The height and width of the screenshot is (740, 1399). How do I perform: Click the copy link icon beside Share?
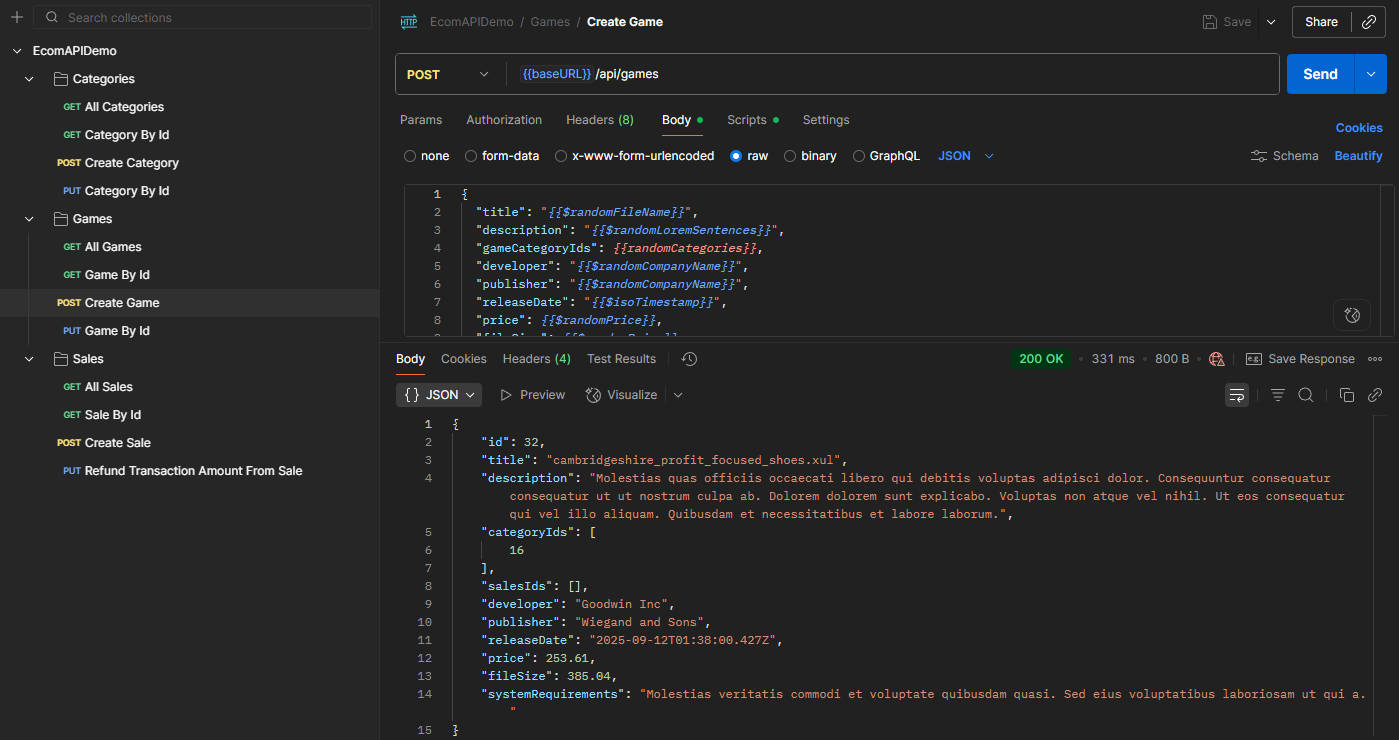point(1369,22)
